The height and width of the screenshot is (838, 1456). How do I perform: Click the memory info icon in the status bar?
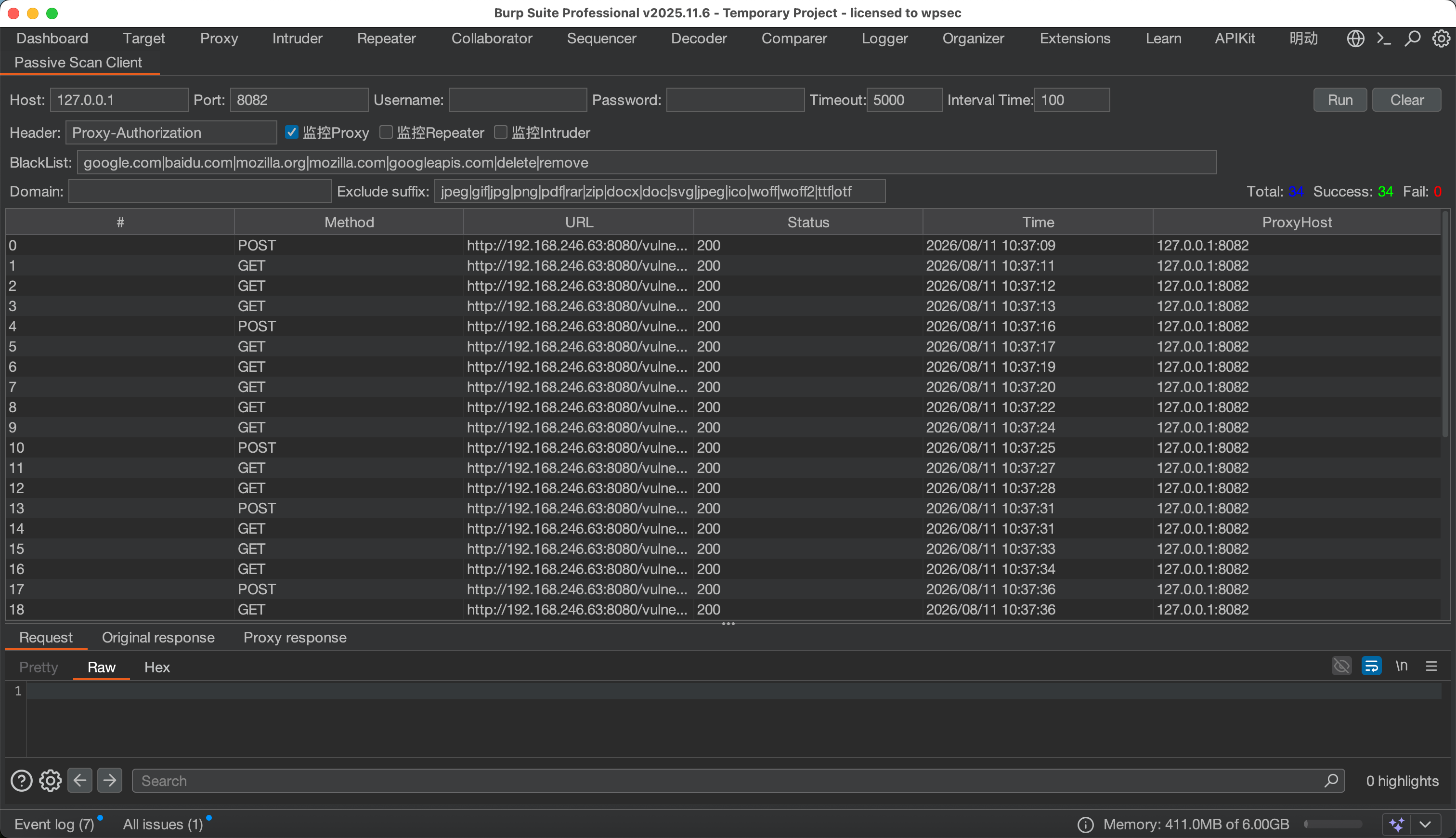(1085, 825)
